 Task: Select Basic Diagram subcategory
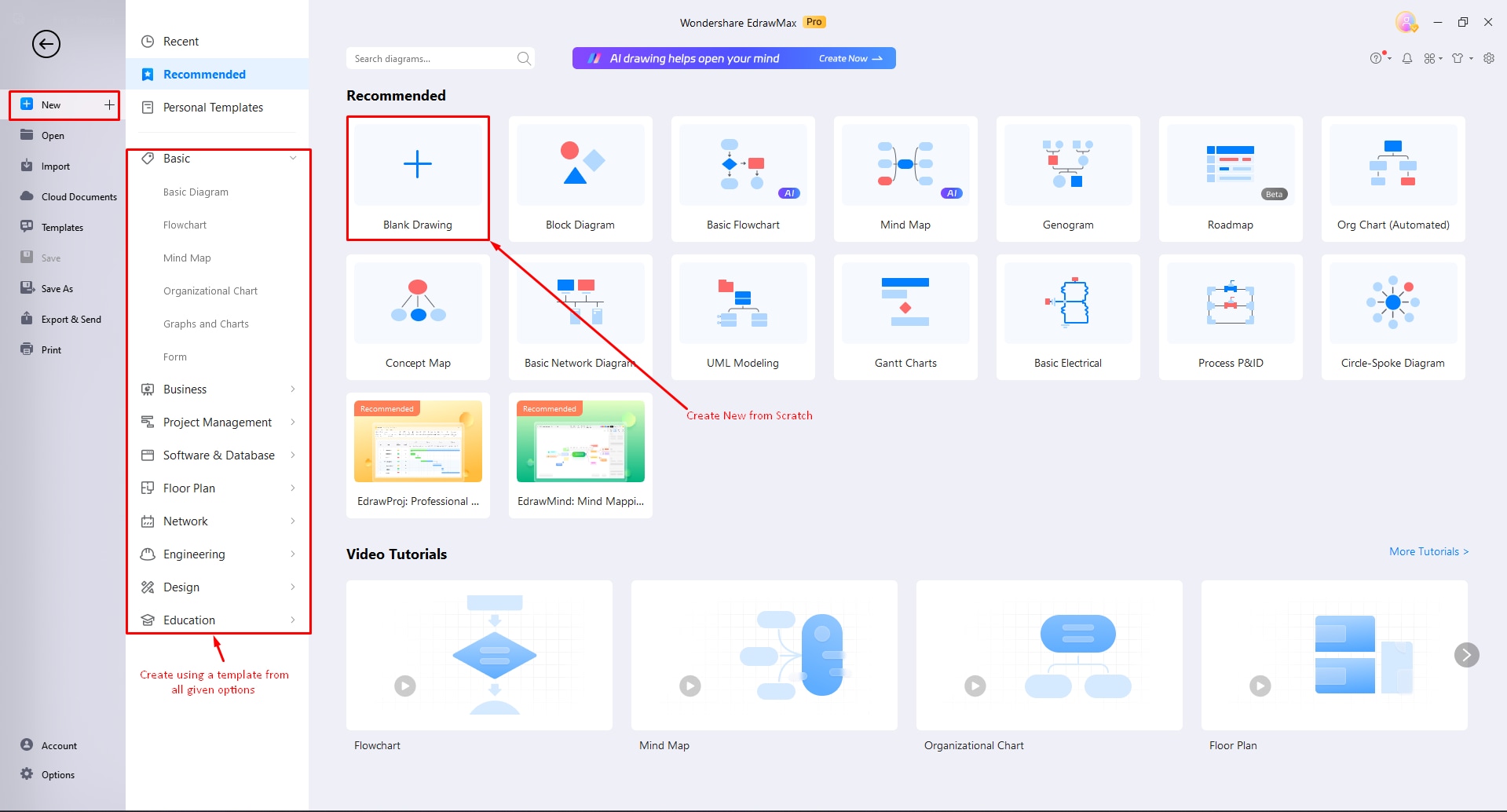(196, 192)
